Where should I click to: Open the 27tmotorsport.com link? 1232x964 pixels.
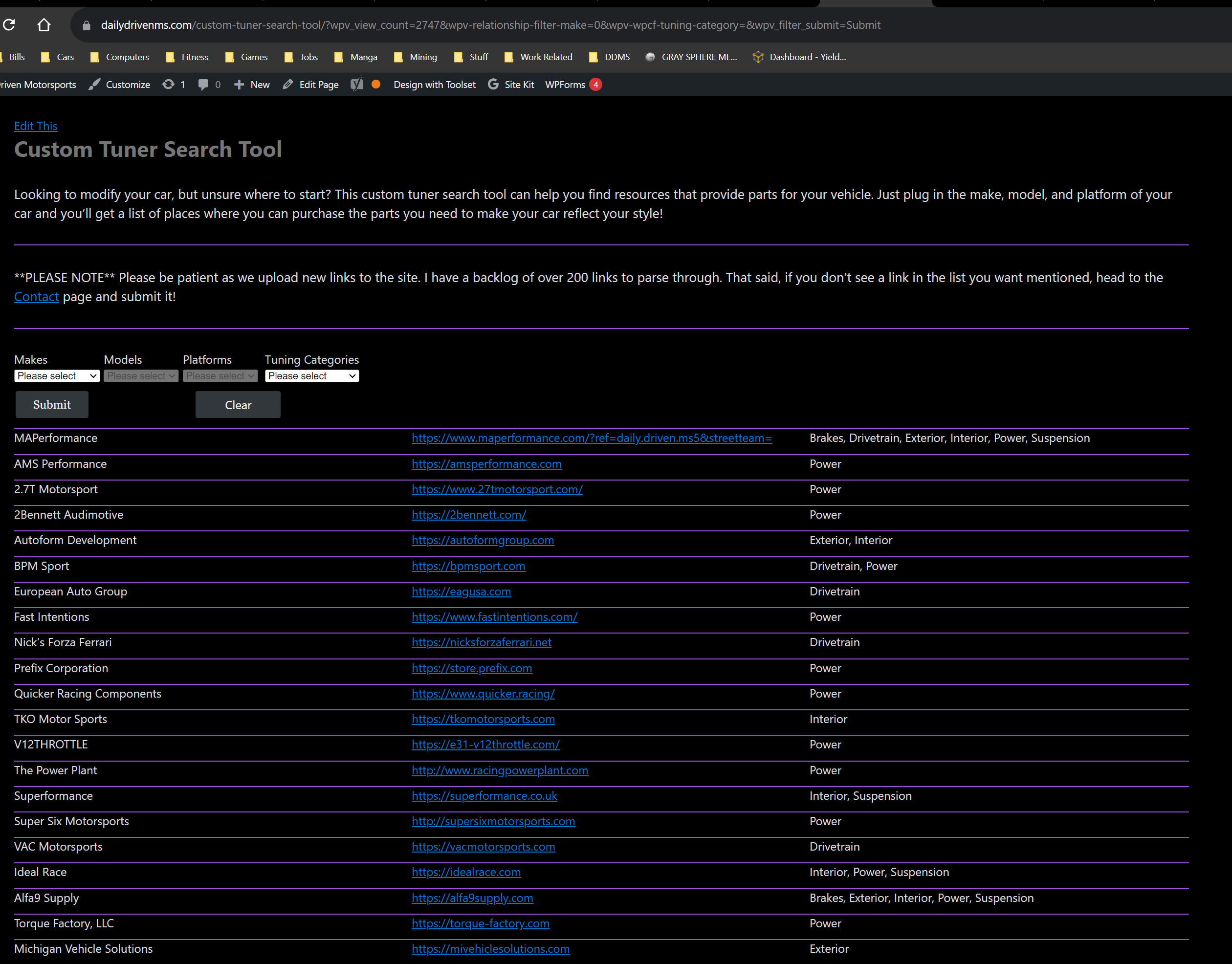[497, 489]
